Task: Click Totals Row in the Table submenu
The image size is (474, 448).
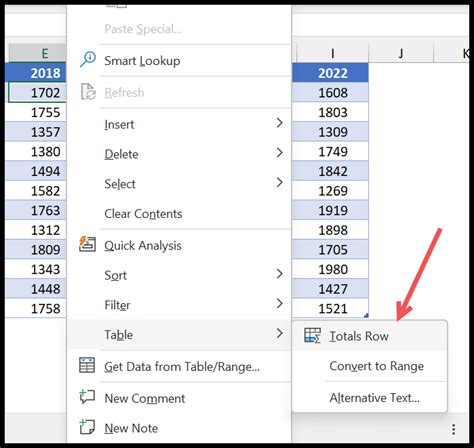Action: (x=369, y=336)
